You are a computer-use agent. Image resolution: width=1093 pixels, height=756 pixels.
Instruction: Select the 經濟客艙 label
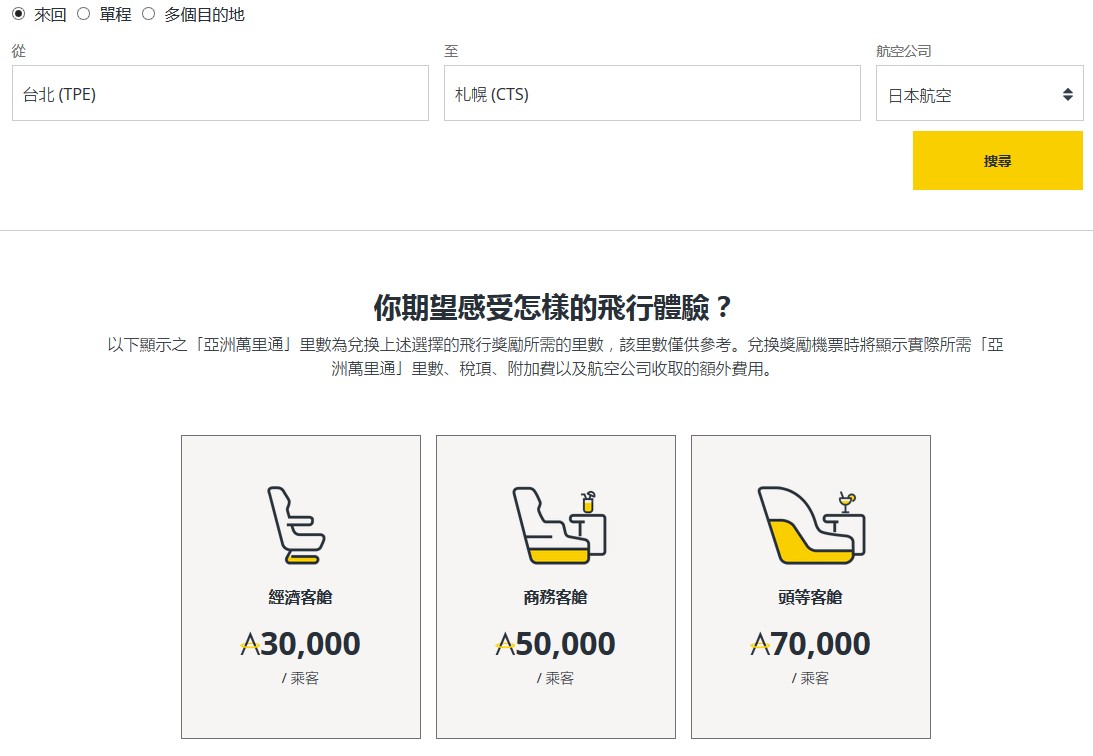tap(300, 597)
